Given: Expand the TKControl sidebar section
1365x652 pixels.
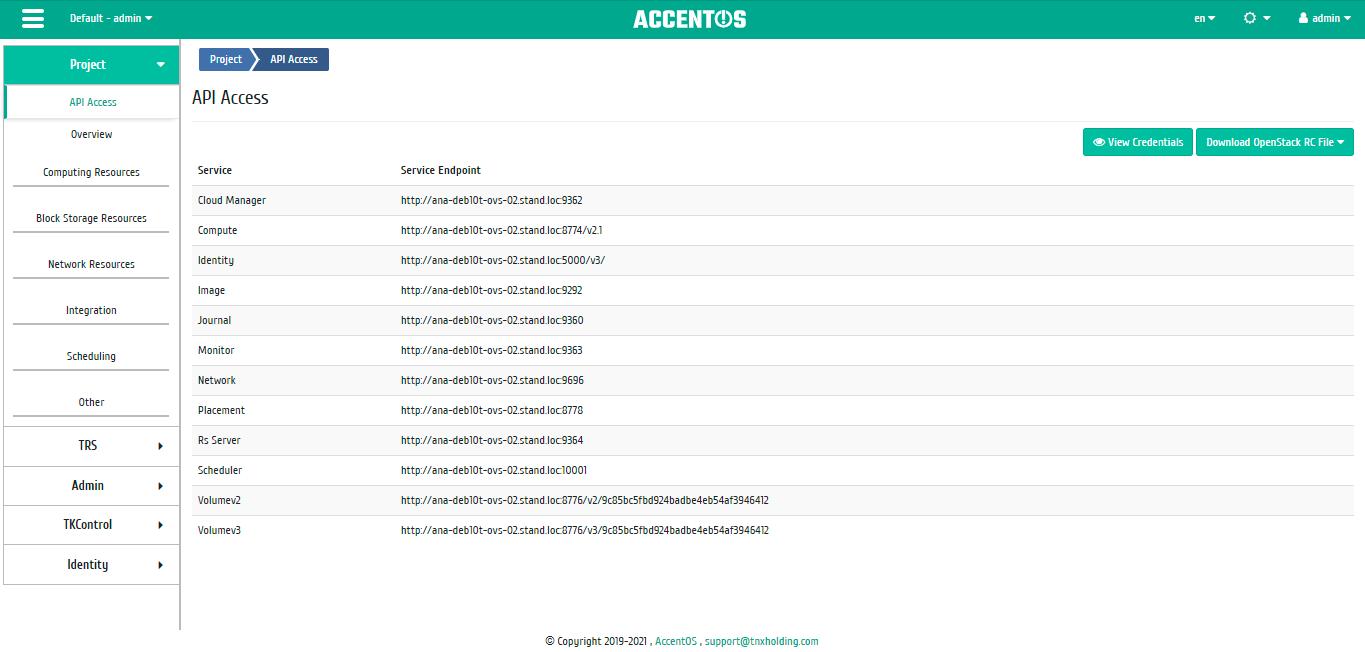Looking at the screenshot, I should coord(92,525).
